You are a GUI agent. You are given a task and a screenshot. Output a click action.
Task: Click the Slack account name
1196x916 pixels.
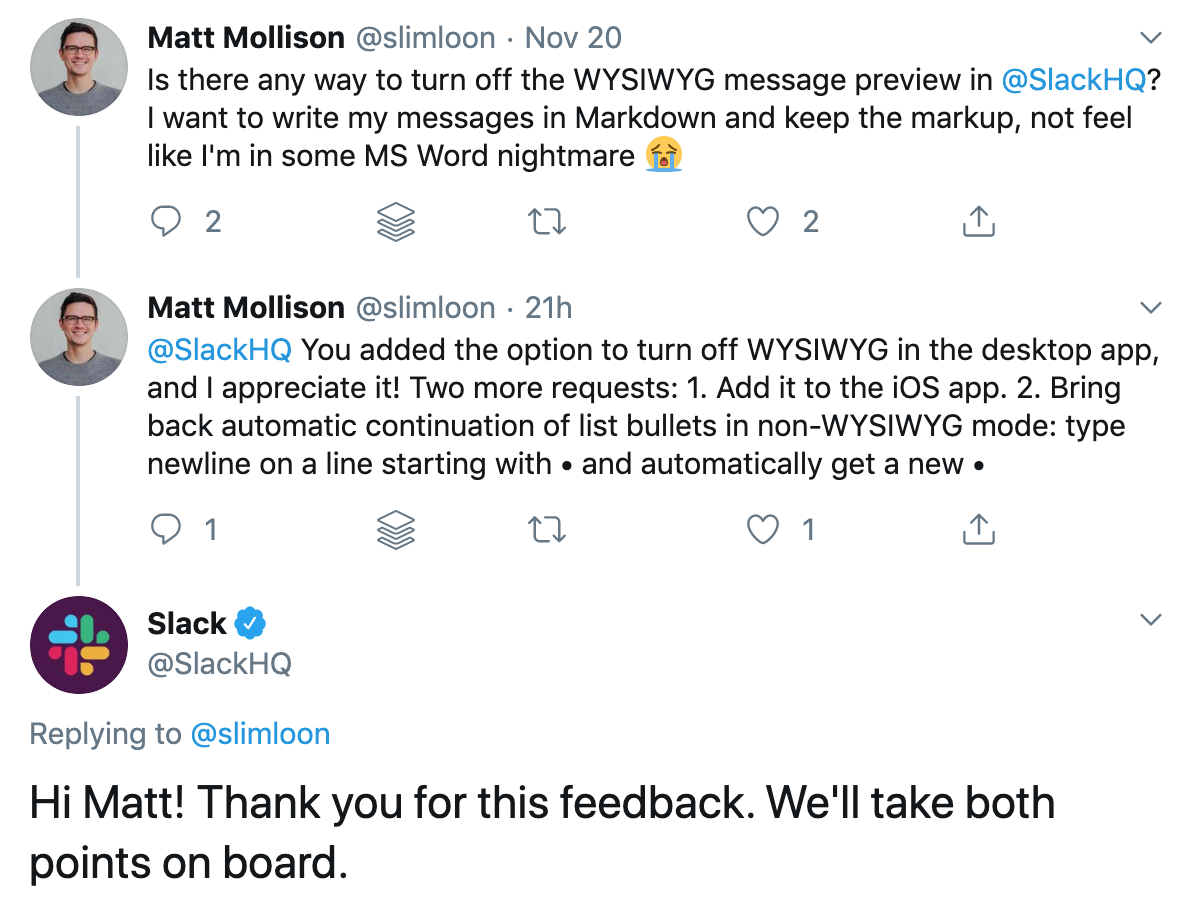(x=187, y=623)
